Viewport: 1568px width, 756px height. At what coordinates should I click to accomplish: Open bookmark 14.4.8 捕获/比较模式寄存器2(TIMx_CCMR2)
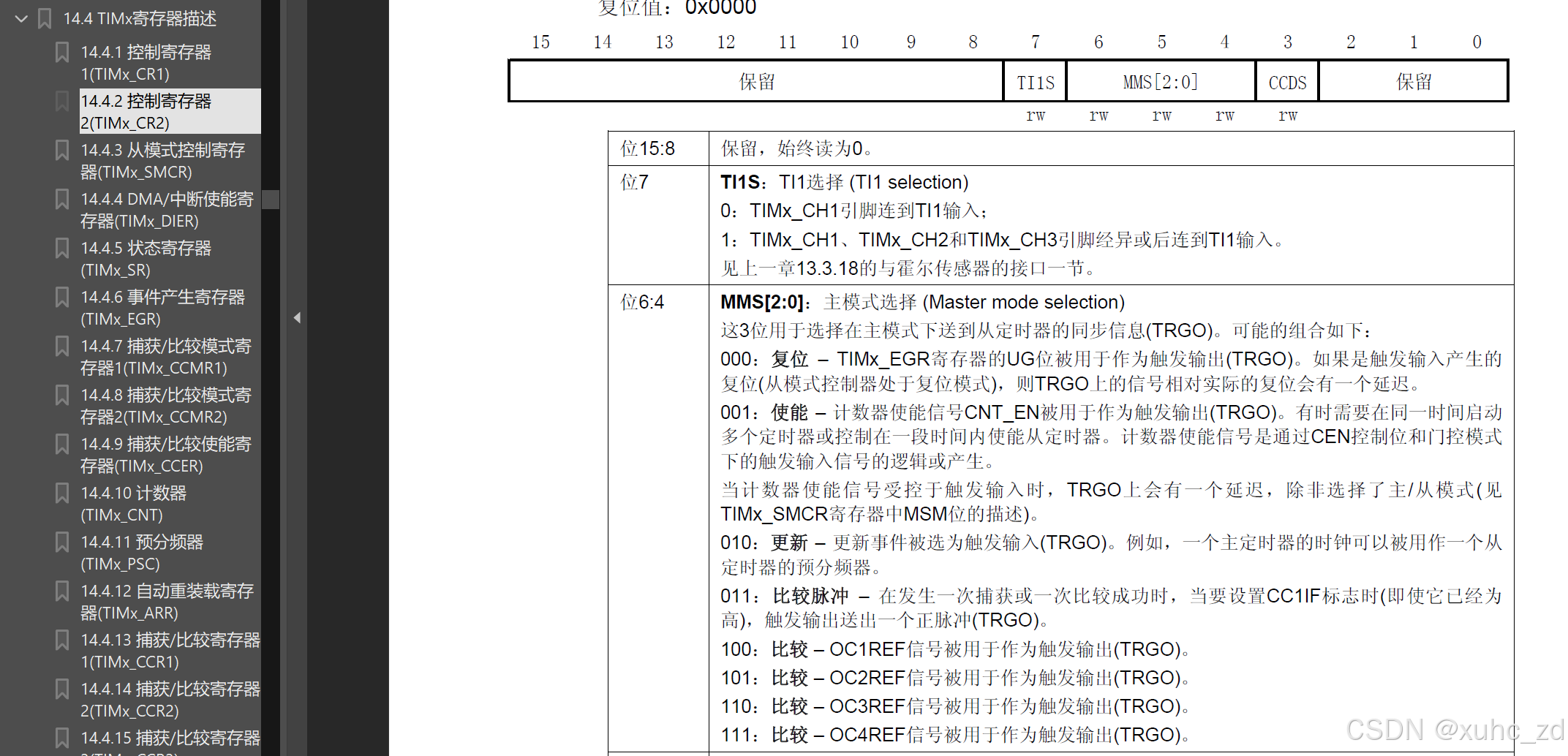[x=166, y=406]
